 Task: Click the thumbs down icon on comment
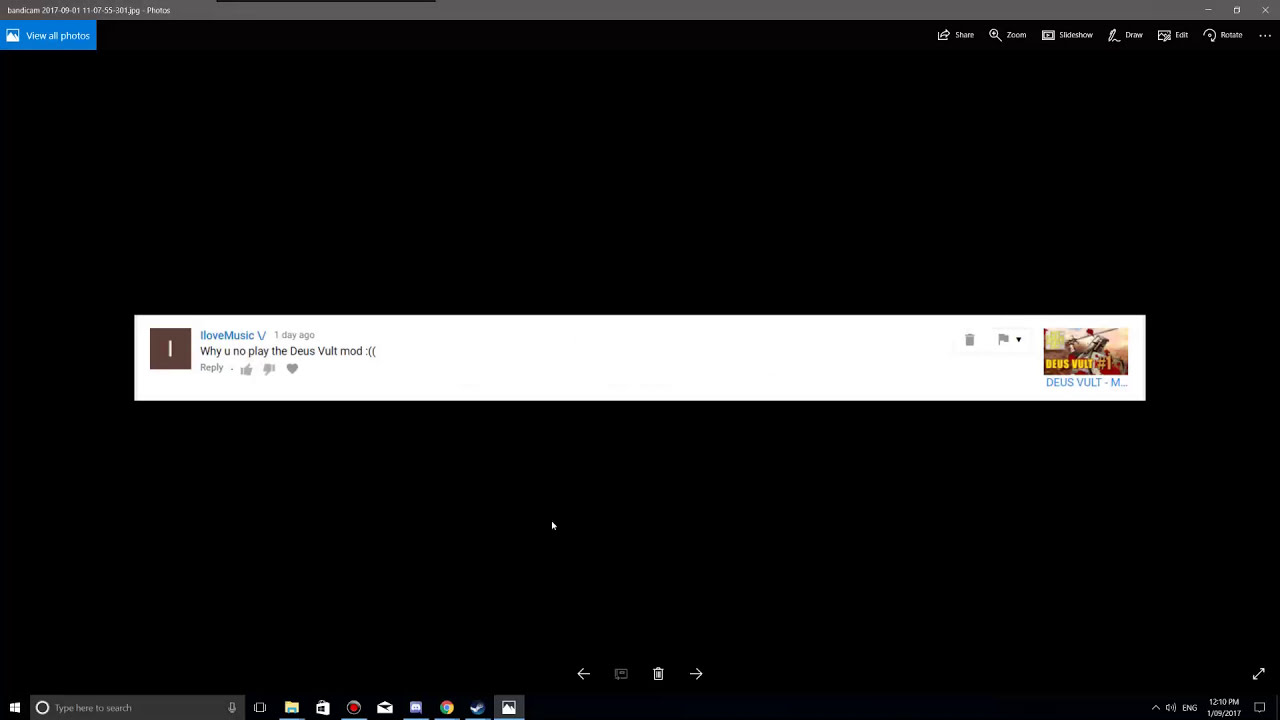pos(269,369)
